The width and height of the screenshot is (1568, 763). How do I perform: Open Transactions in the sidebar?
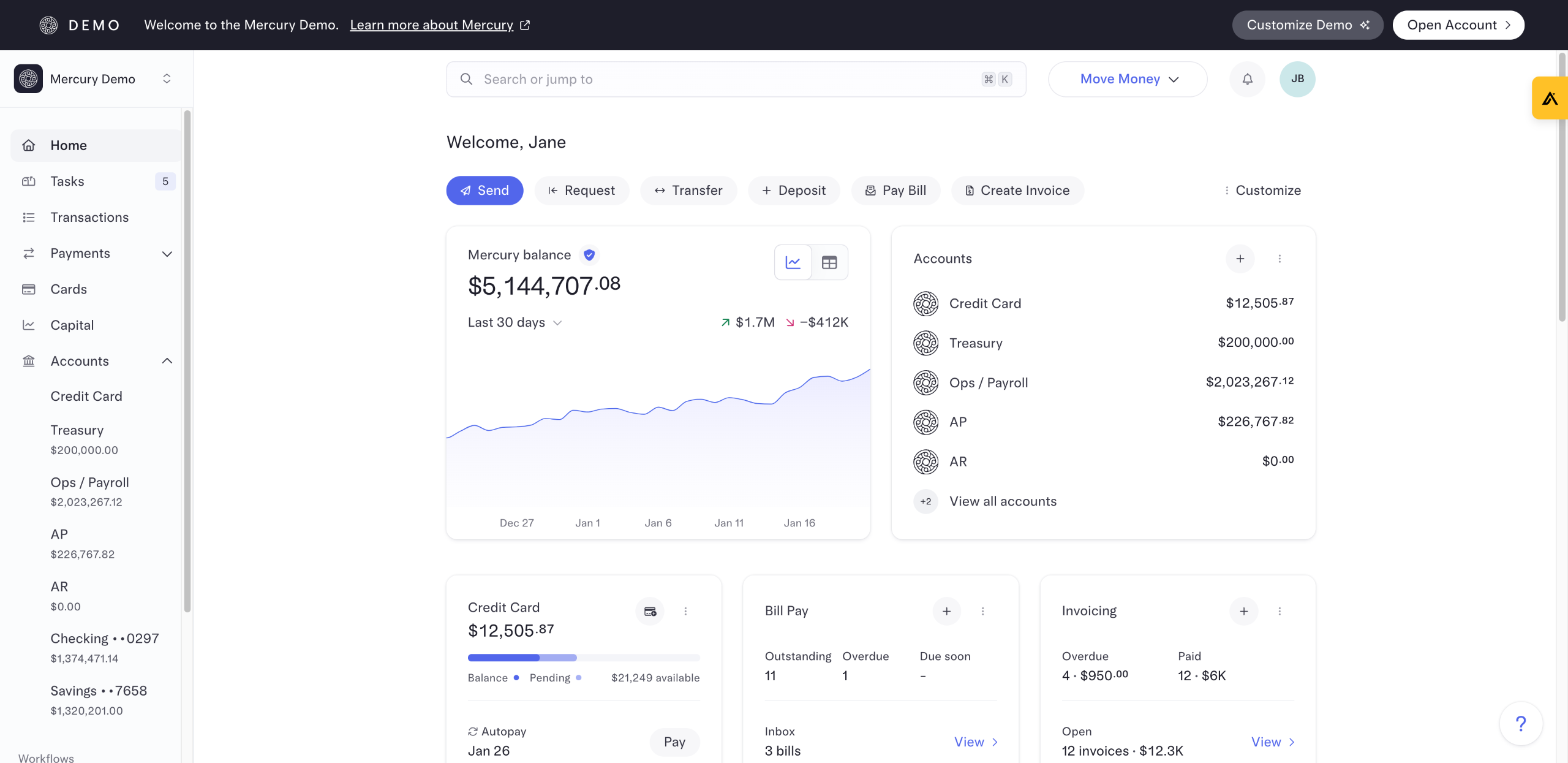pos(89,218)
